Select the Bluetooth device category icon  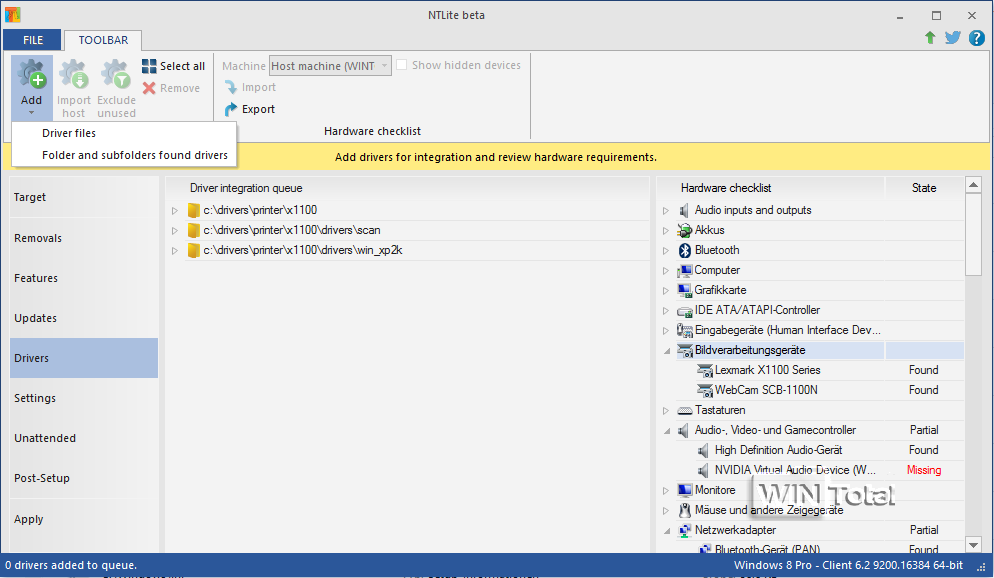[x=685, y=250]
